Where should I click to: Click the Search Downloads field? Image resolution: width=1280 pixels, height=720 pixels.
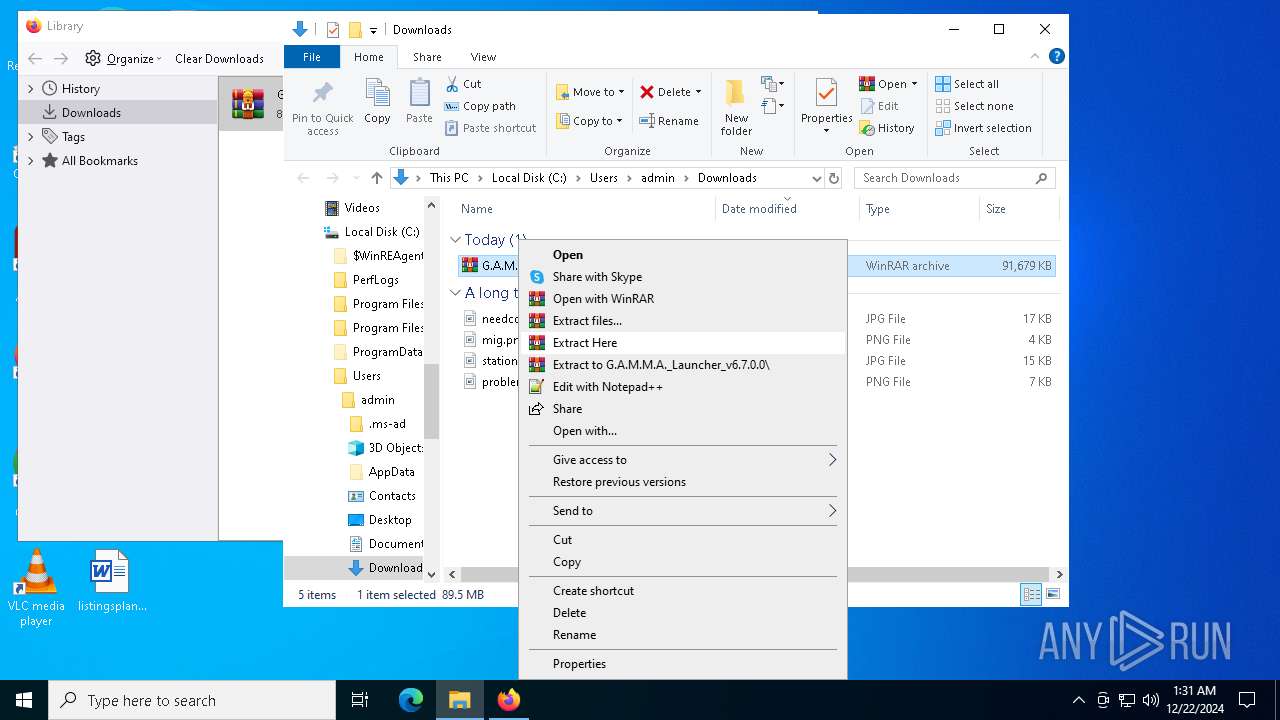pyautogui.click(x=954, y=178)
